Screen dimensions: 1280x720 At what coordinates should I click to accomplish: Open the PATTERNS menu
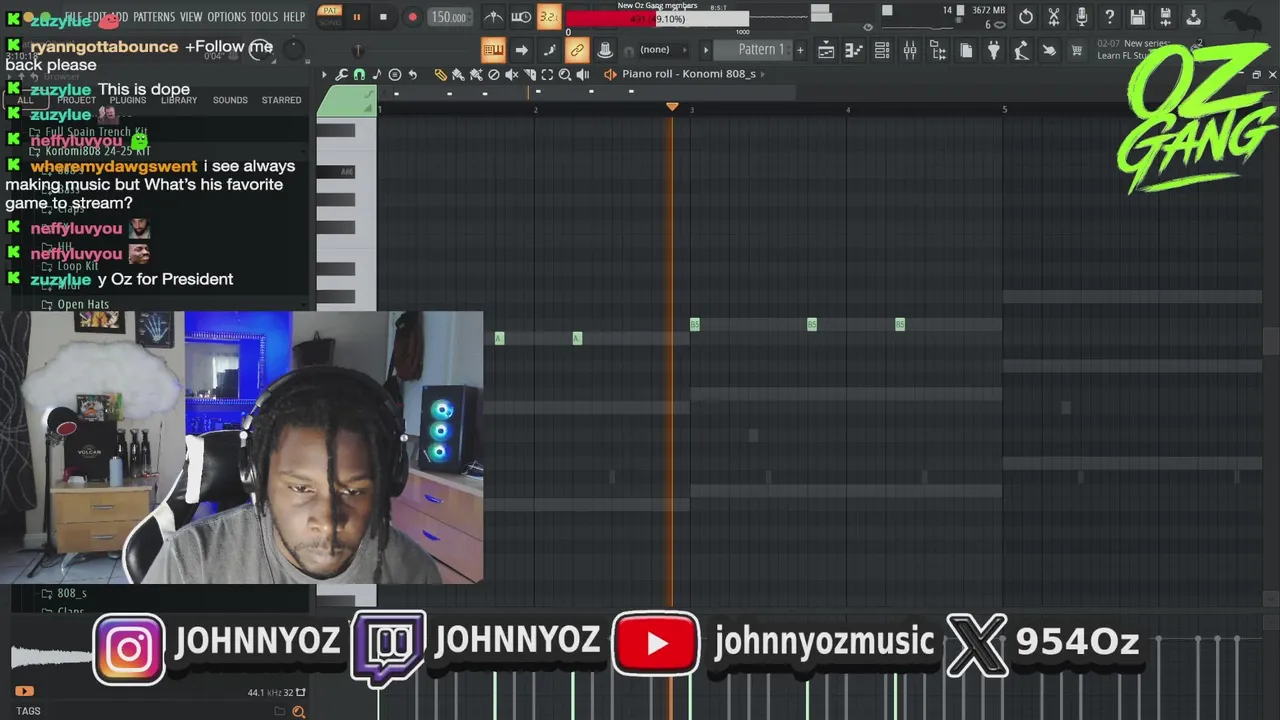(x=154, y=17)
